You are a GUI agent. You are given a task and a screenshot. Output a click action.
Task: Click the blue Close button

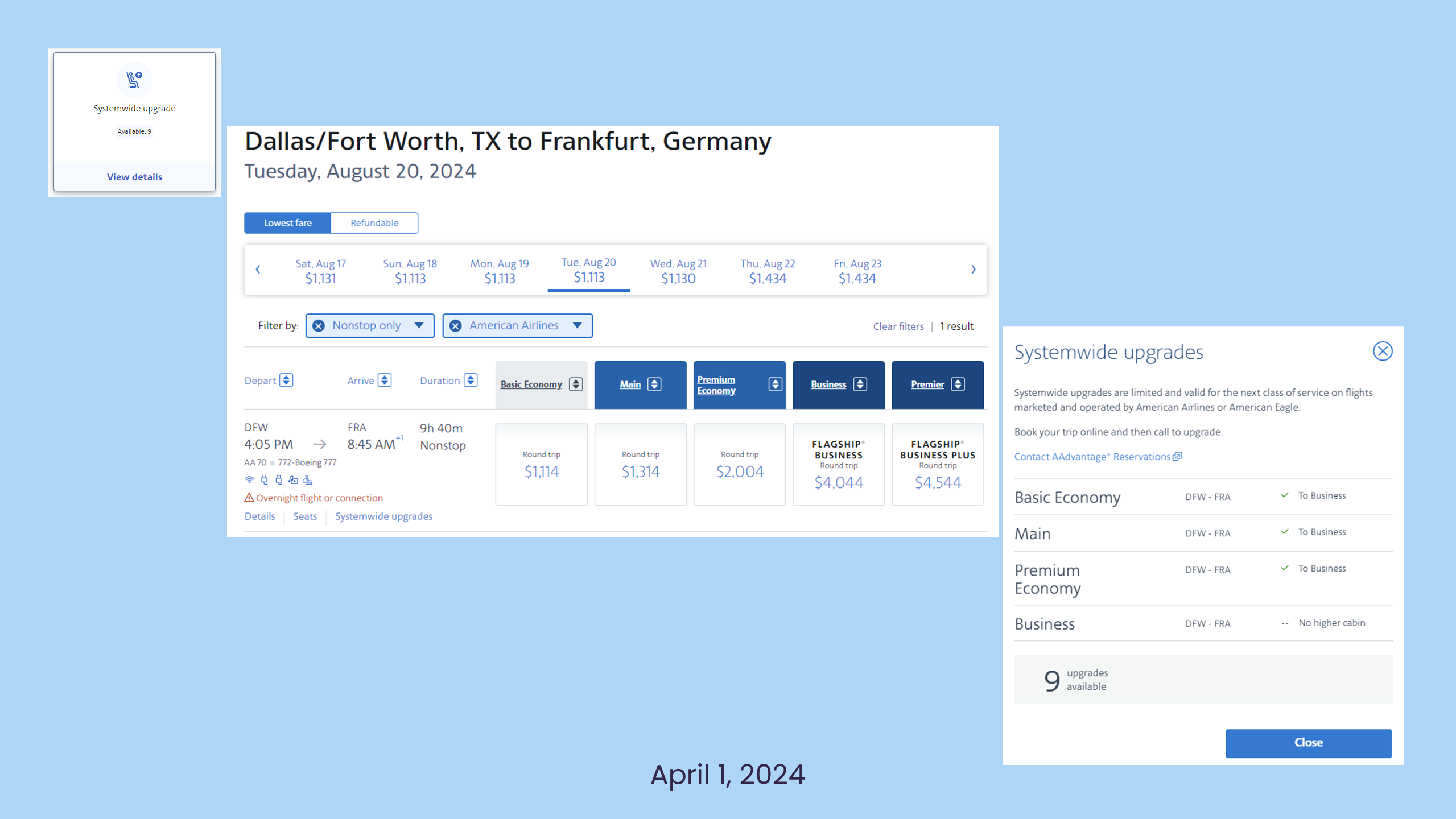pos(1309,743)
